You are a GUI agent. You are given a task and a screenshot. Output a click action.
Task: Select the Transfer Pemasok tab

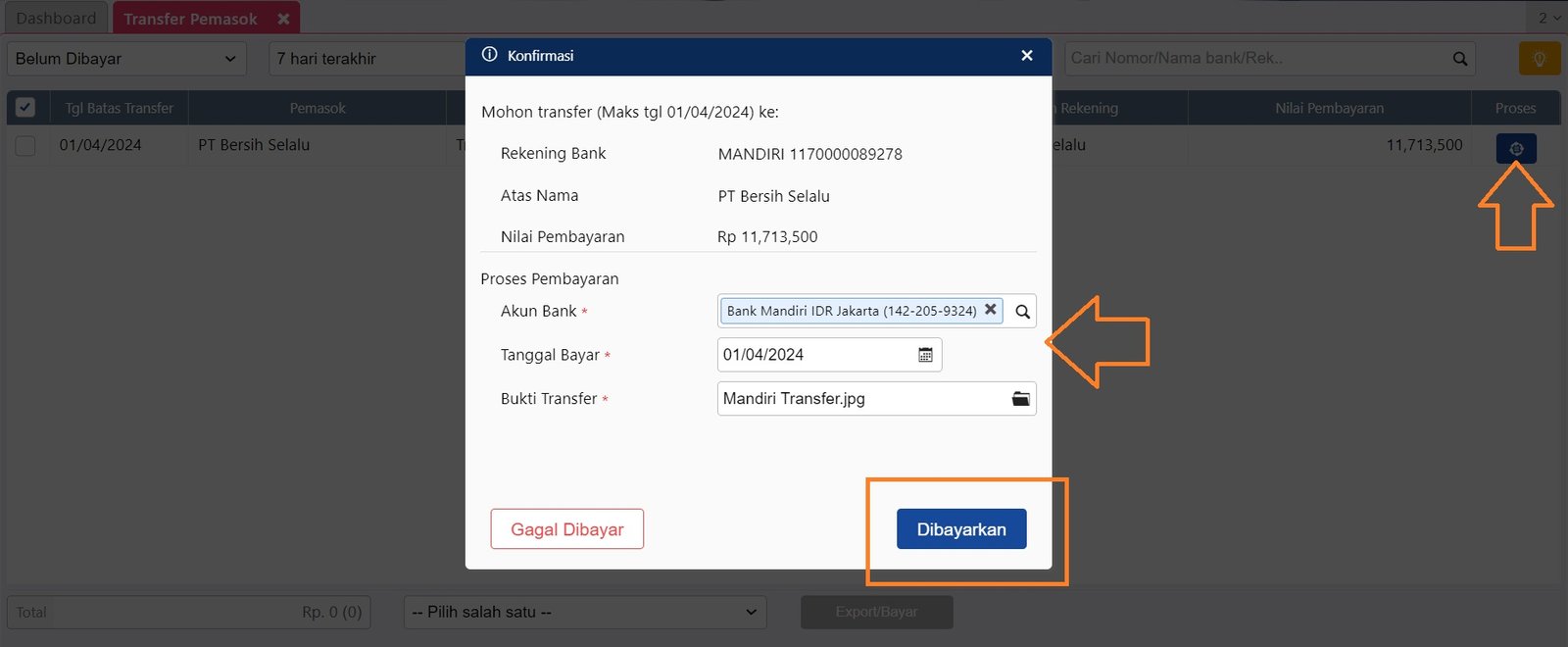(x=190, y=19)
